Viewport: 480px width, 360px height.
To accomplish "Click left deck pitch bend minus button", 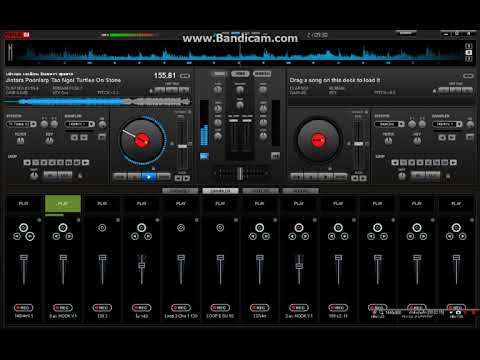I will click(178, 178).
